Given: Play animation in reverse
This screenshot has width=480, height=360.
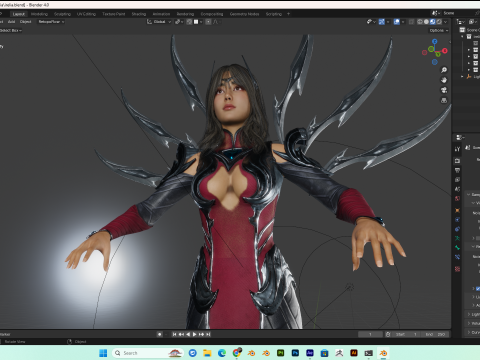Looking at the screenshot, I should (188, 334).
